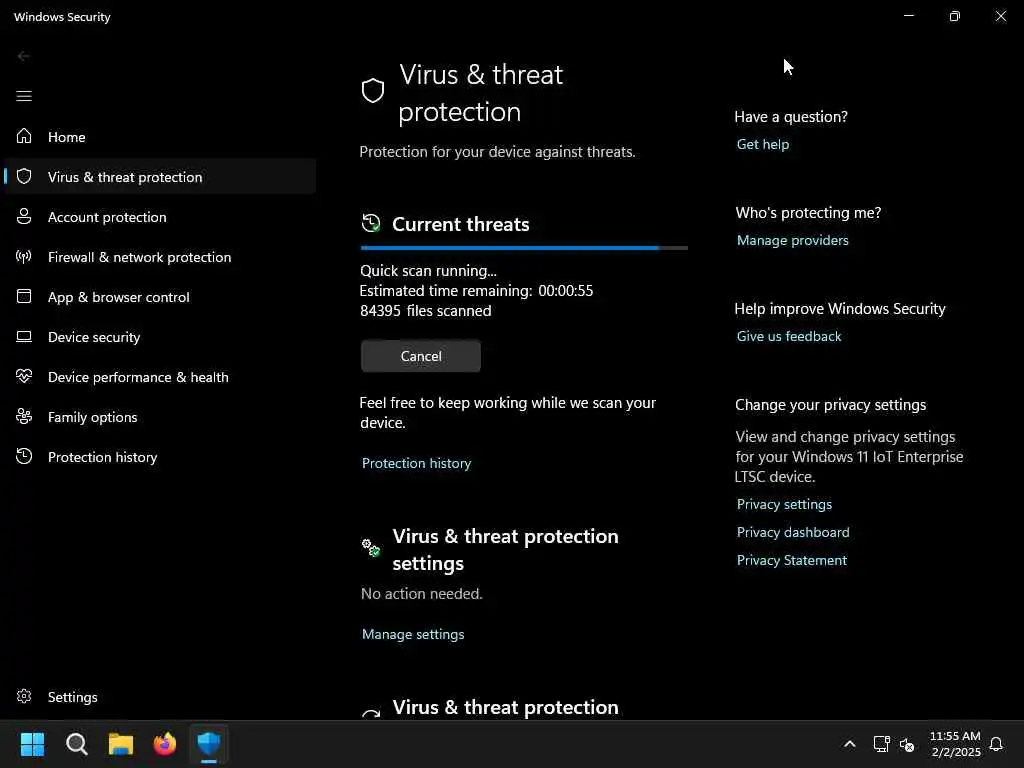Click the App & browser control window icon
Viewport: 1024px width, 768px height.
point(24,296)
